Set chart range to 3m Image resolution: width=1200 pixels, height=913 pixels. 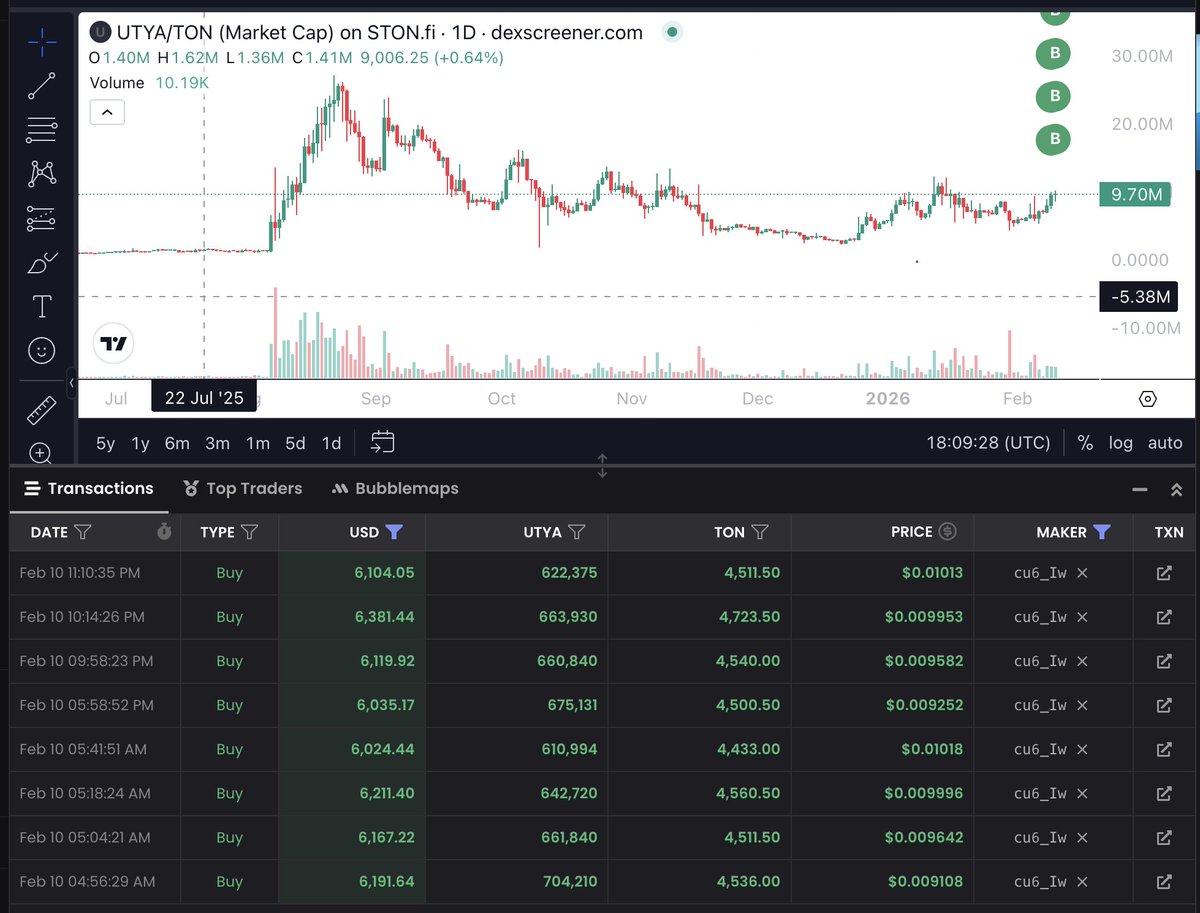click(217, 443)
